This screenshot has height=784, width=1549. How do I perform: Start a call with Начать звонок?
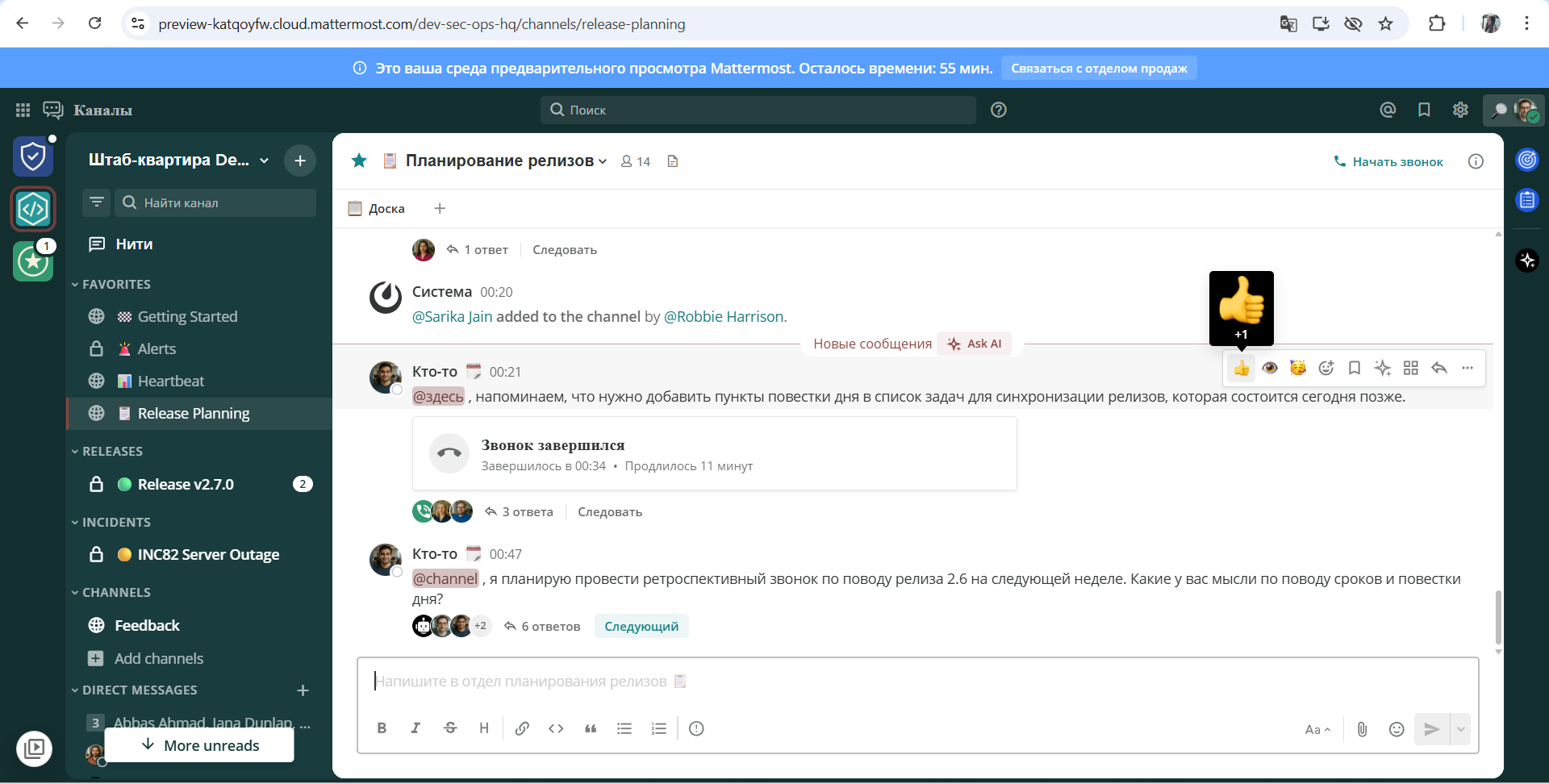click(1388, 161)
